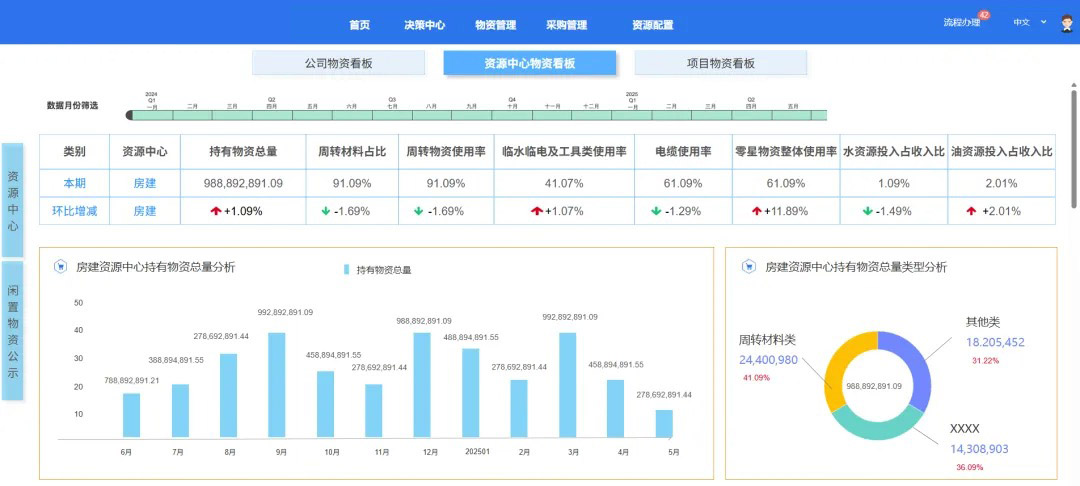
Task: Click red up arrow beside +1.09%
Action: coord(216,211)
